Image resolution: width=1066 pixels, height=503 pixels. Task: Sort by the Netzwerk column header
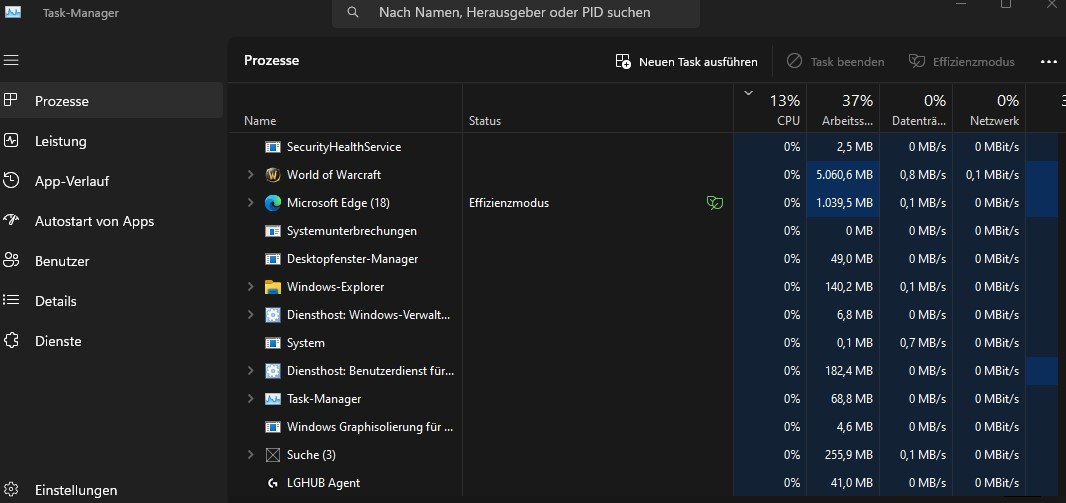(988, 108)
